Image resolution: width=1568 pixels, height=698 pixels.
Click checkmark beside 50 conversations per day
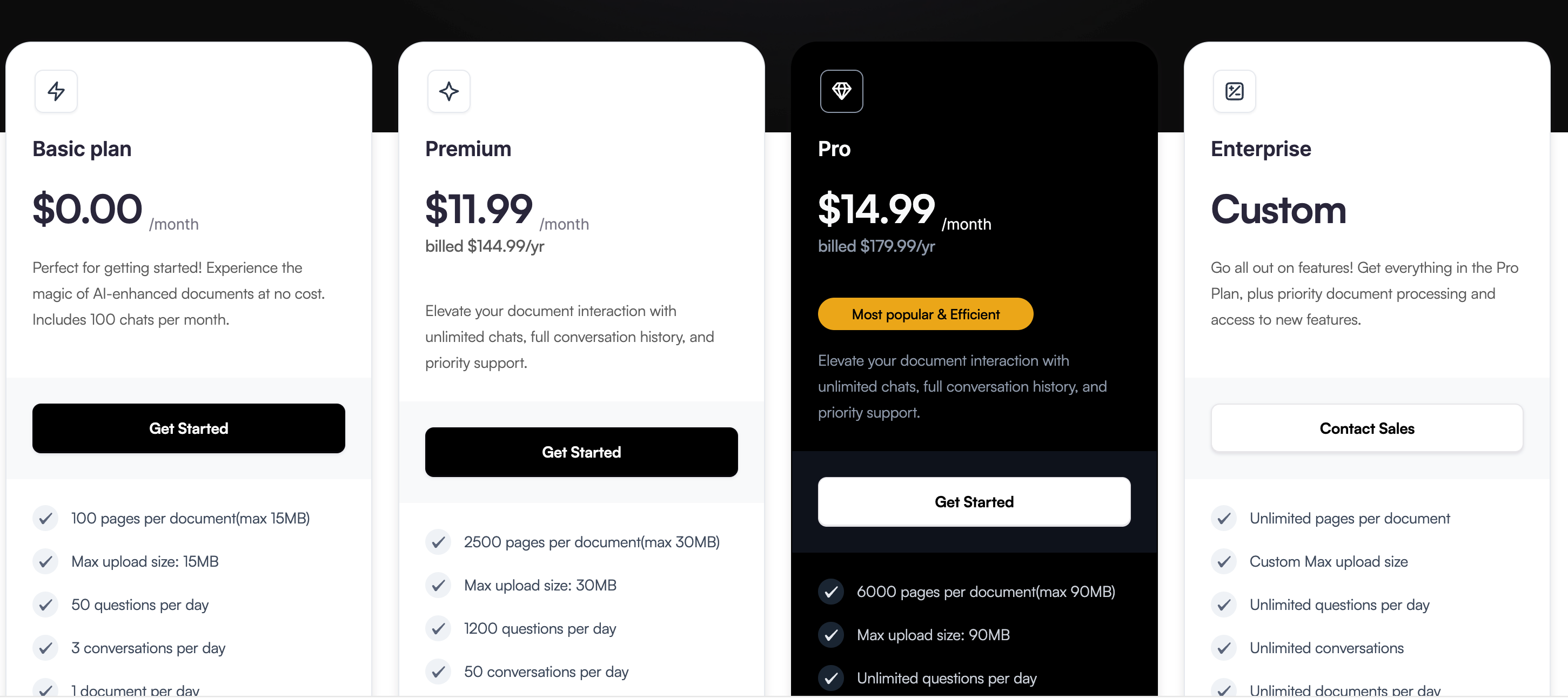coord(438,672)
